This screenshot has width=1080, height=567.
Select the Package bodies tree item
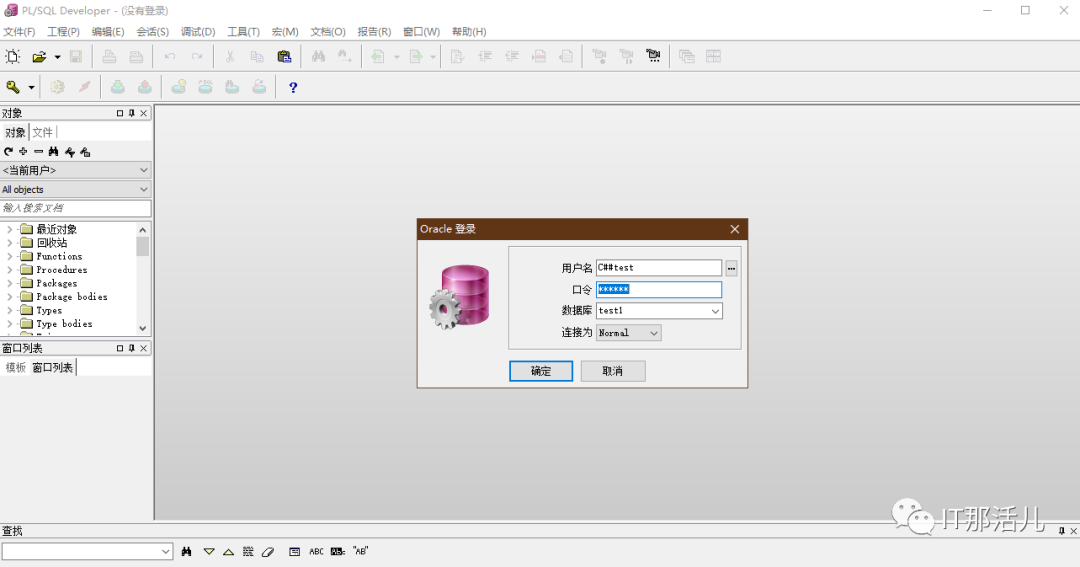[x=72, y=297]
